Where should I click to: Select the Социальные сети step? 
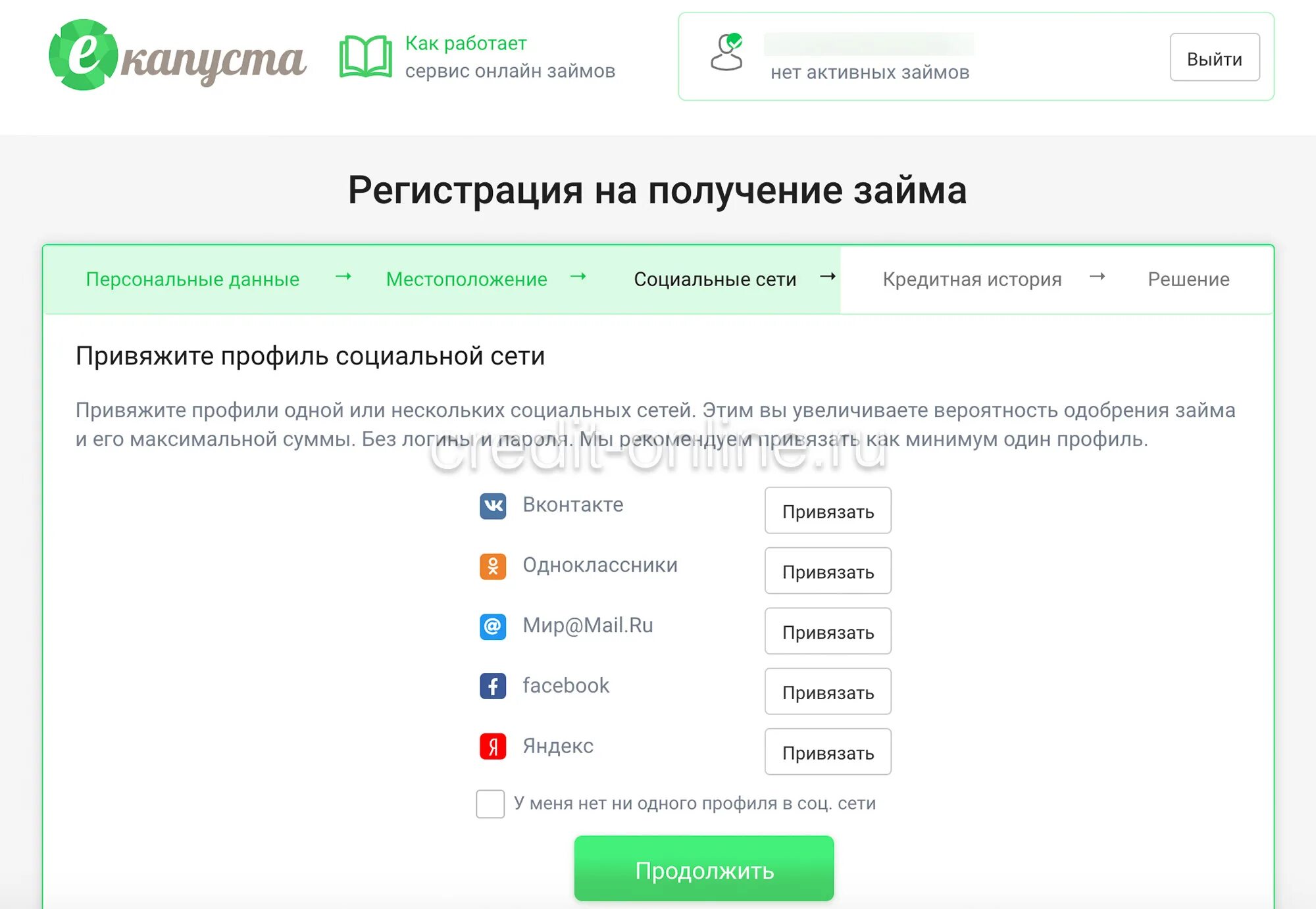[x=715, y=280]
